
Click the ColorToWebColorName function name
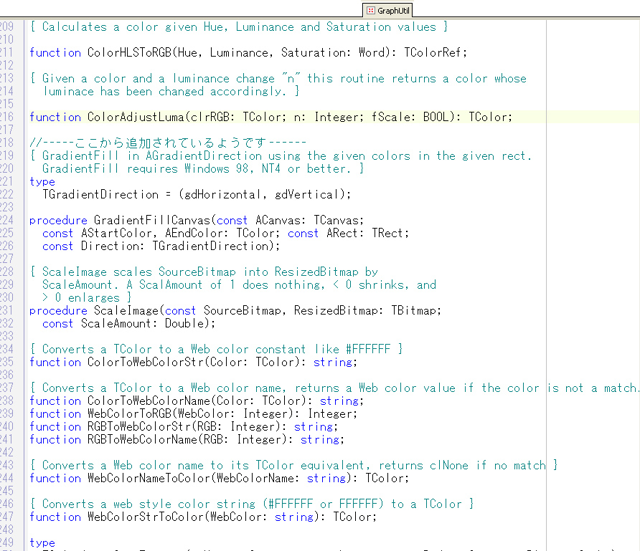[149, 401]
